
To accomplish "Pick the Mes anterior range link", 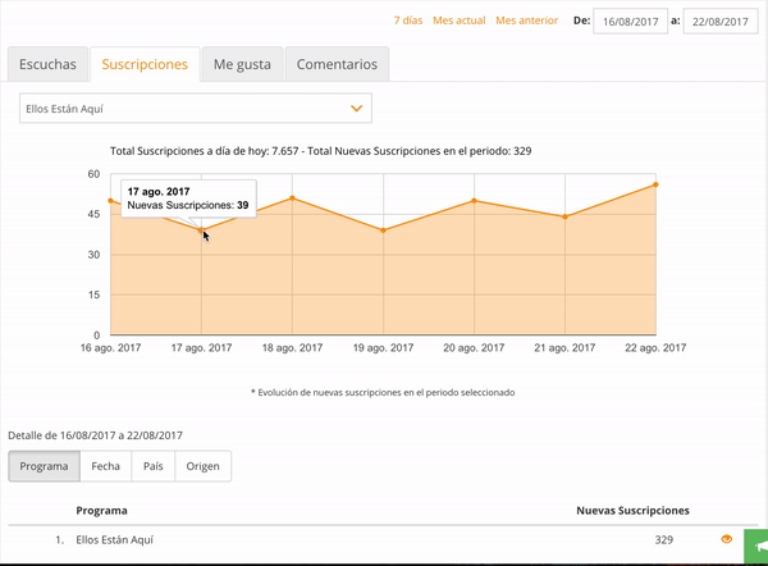I will [x=527, y=21].
